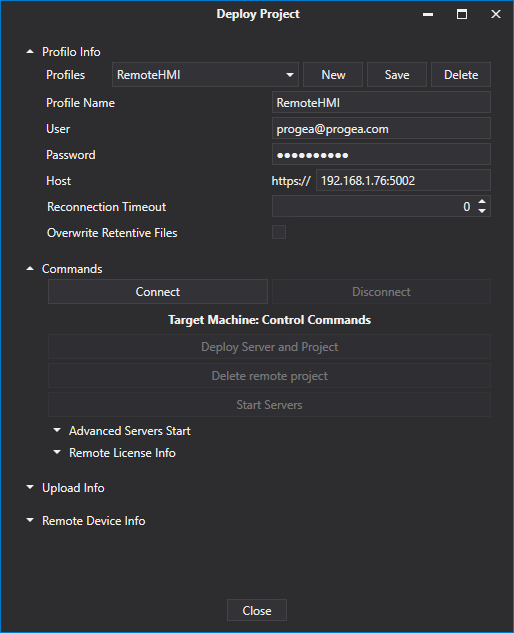Expand Remote License Info section
Viewport: 514px width, 633px height.
(x=57, y=453)
